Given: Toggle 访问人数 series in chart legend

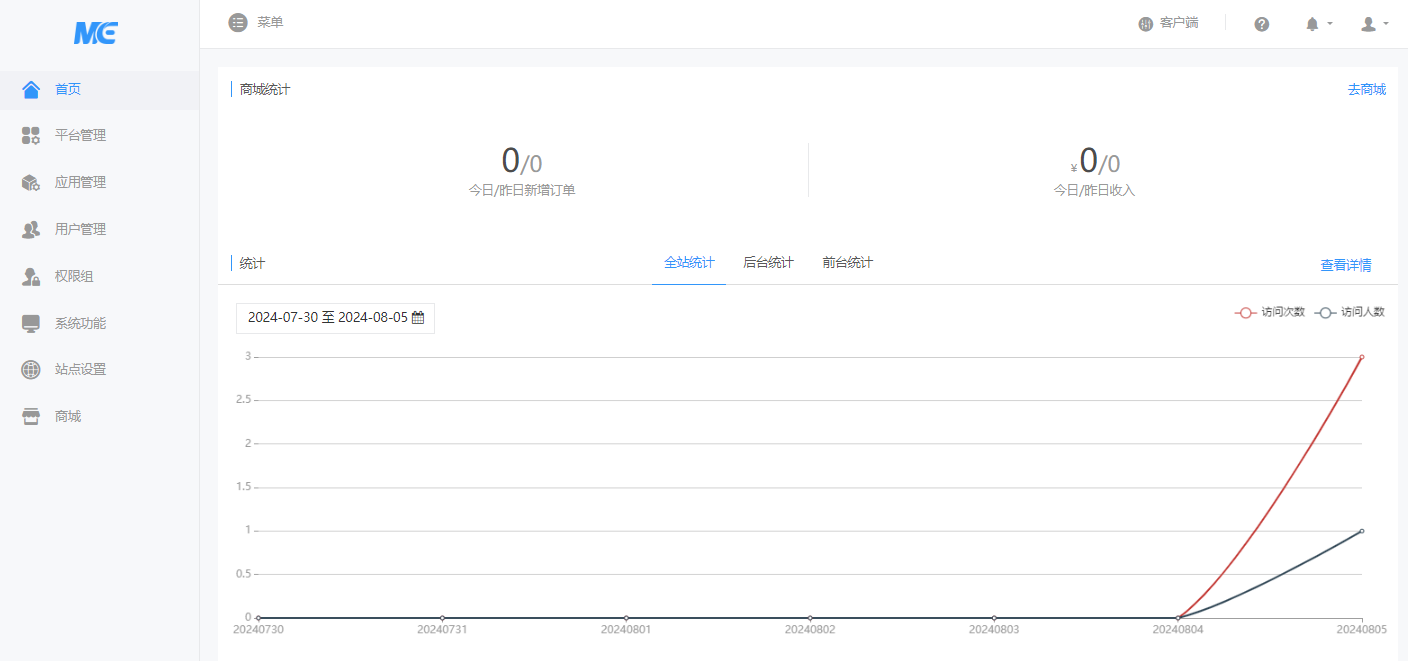Looking at the screenshot, I should [x=1349, y=312].
